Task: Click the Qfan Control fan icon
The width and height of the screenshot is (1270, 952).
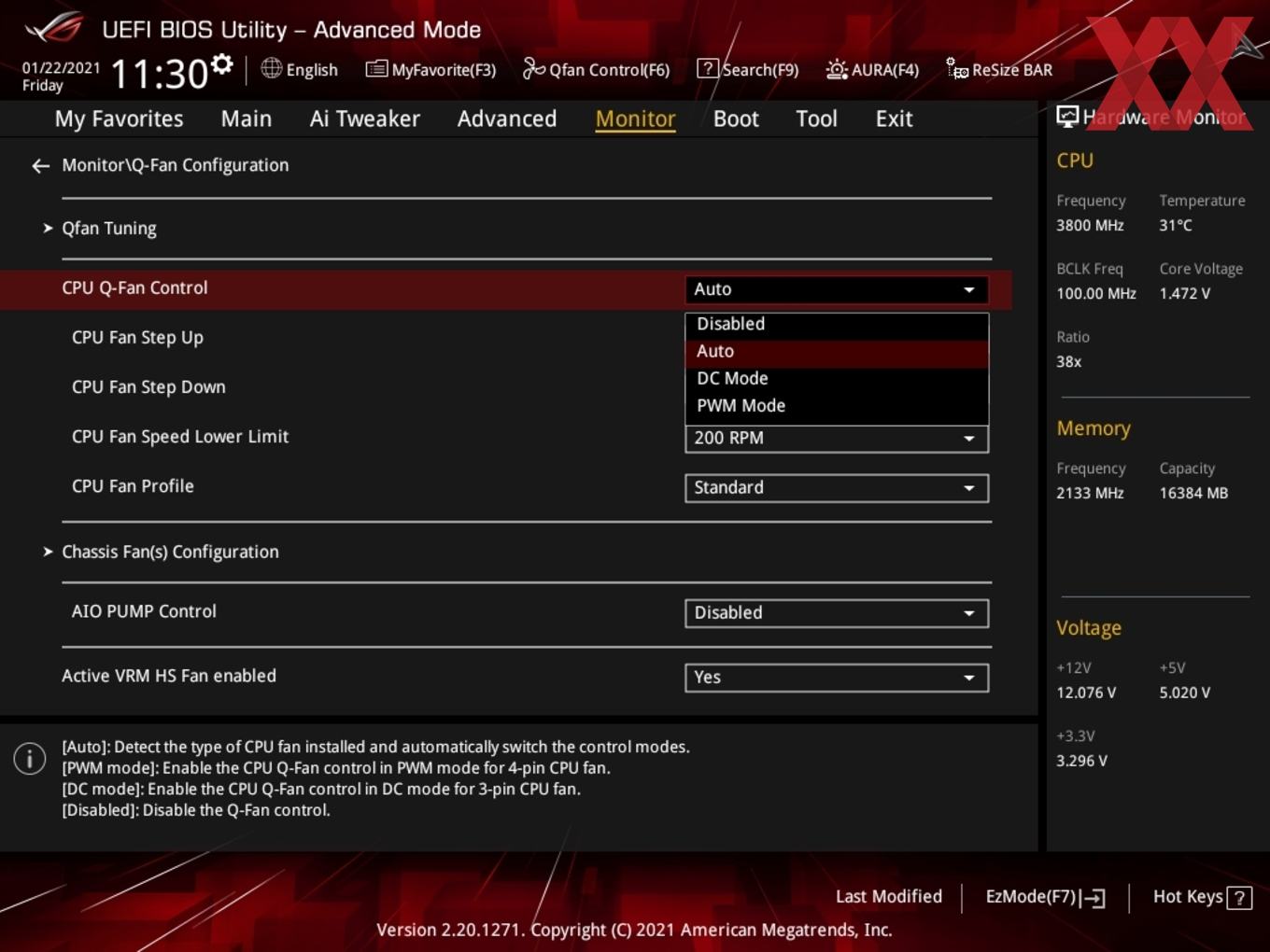Action: click(x=533, y=68)
